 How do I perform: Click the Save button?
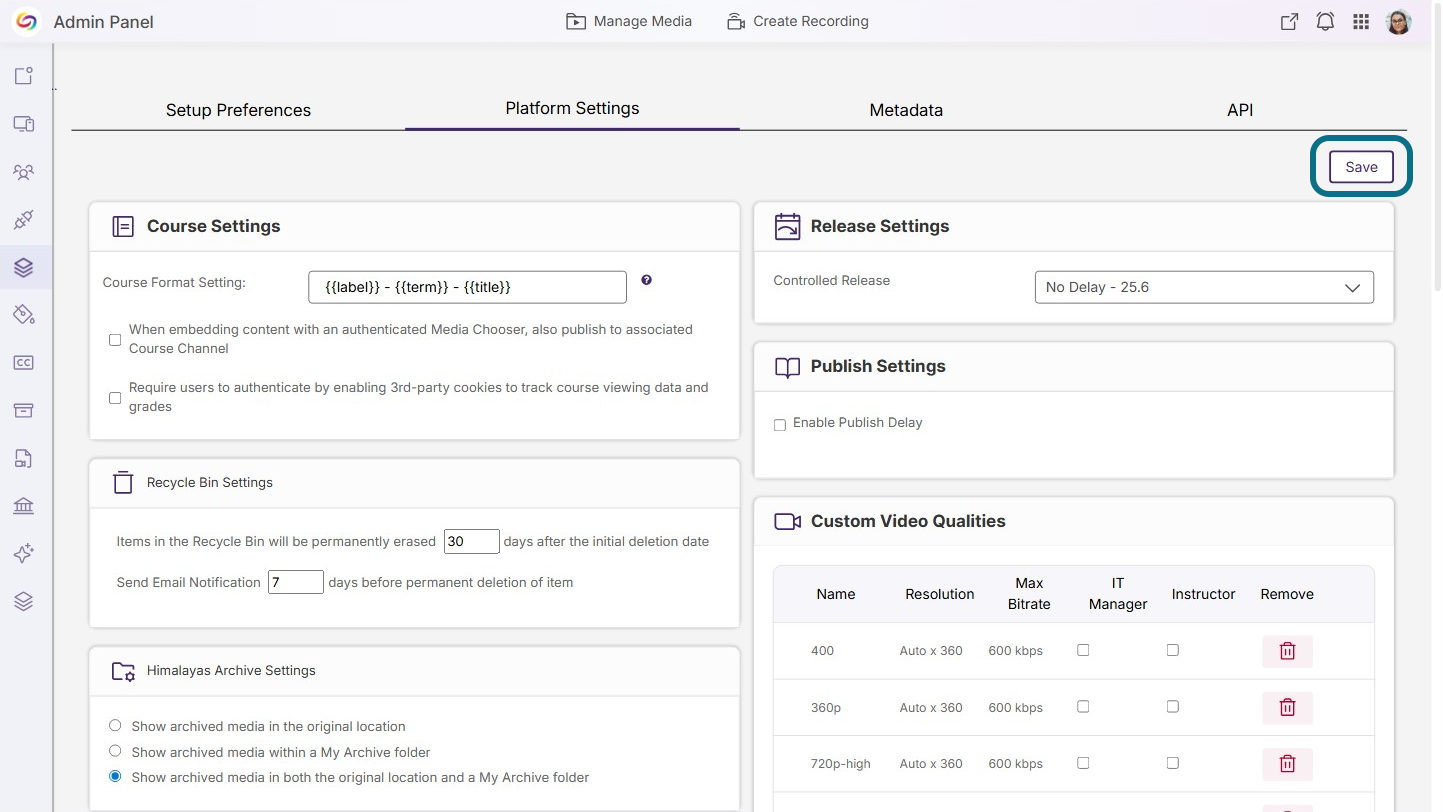tap(1361, 167)
